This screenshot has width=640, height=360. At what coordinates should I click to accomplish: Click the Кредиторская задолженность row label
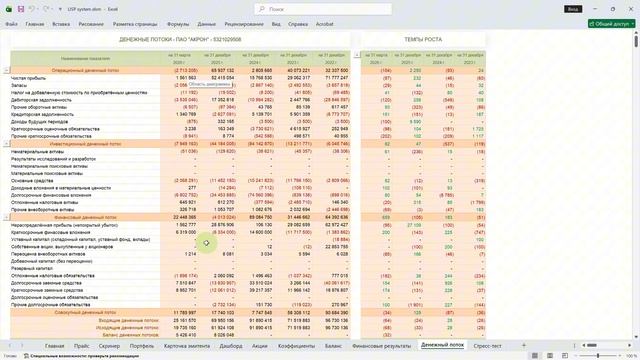[42, 114]
